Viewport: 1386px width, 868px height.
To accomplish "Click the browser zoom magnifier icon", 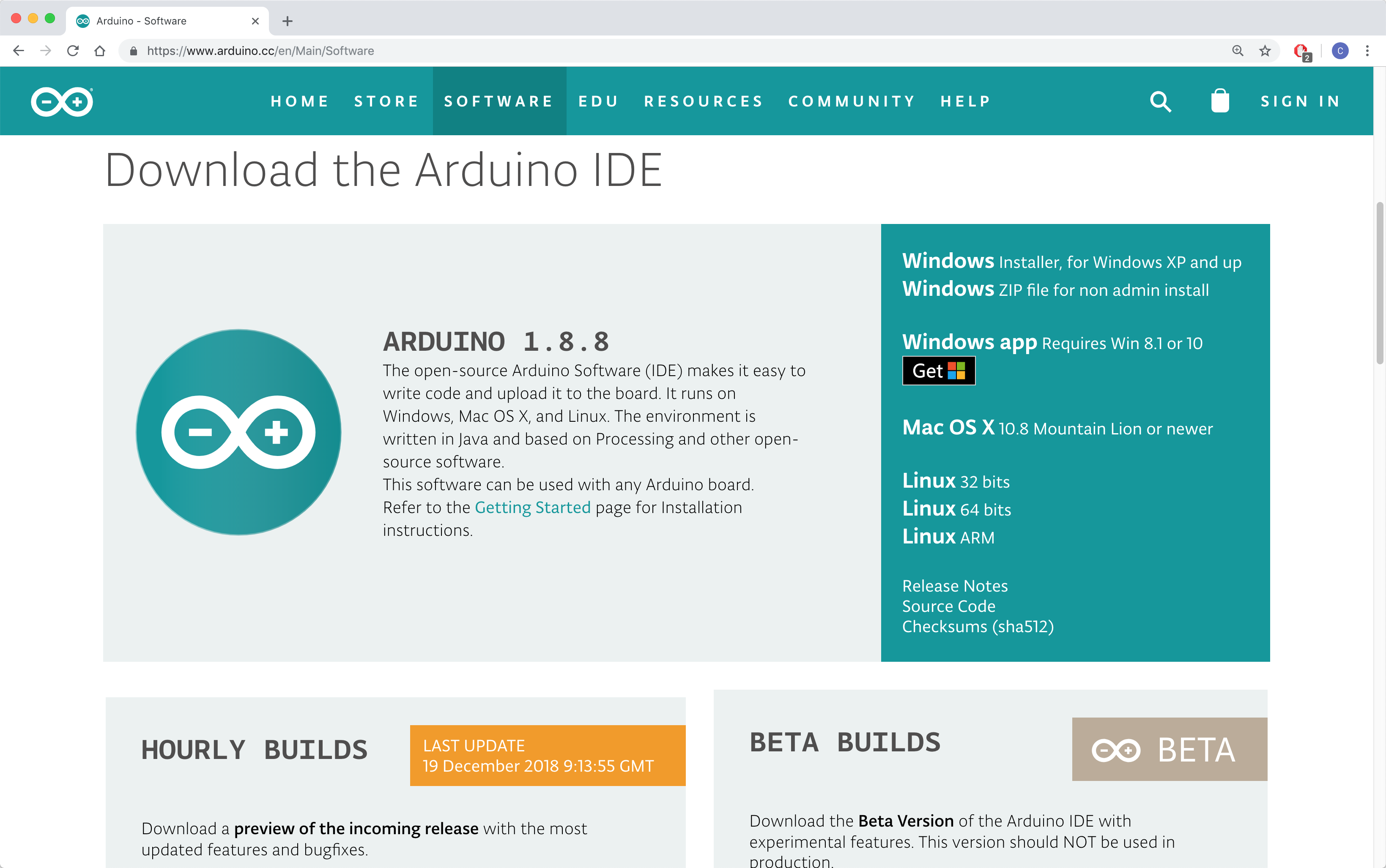I will pyautogui.click(x=1238, y=51).
